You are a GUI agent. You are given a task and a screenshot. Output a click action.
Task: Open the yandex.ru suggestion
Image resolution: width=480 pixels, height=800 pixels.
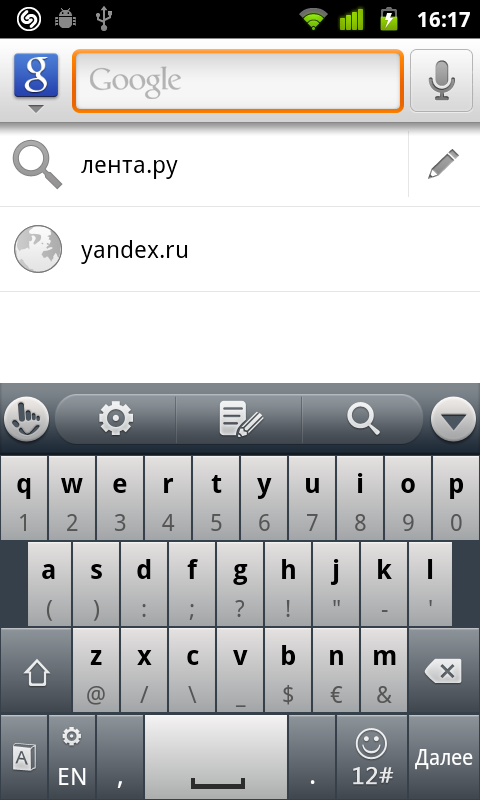pos(240,249)
